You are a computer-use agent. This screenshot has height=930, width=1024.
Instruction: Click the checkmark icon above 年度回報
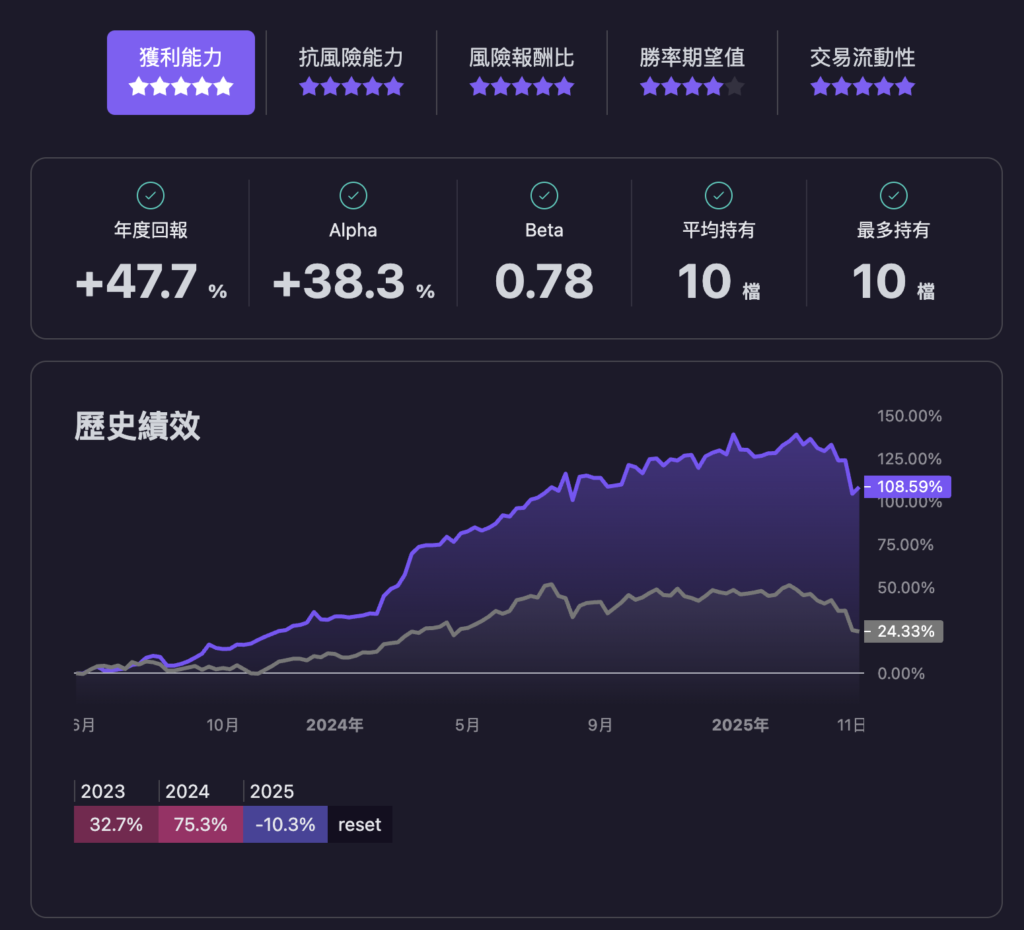[150, 195]
